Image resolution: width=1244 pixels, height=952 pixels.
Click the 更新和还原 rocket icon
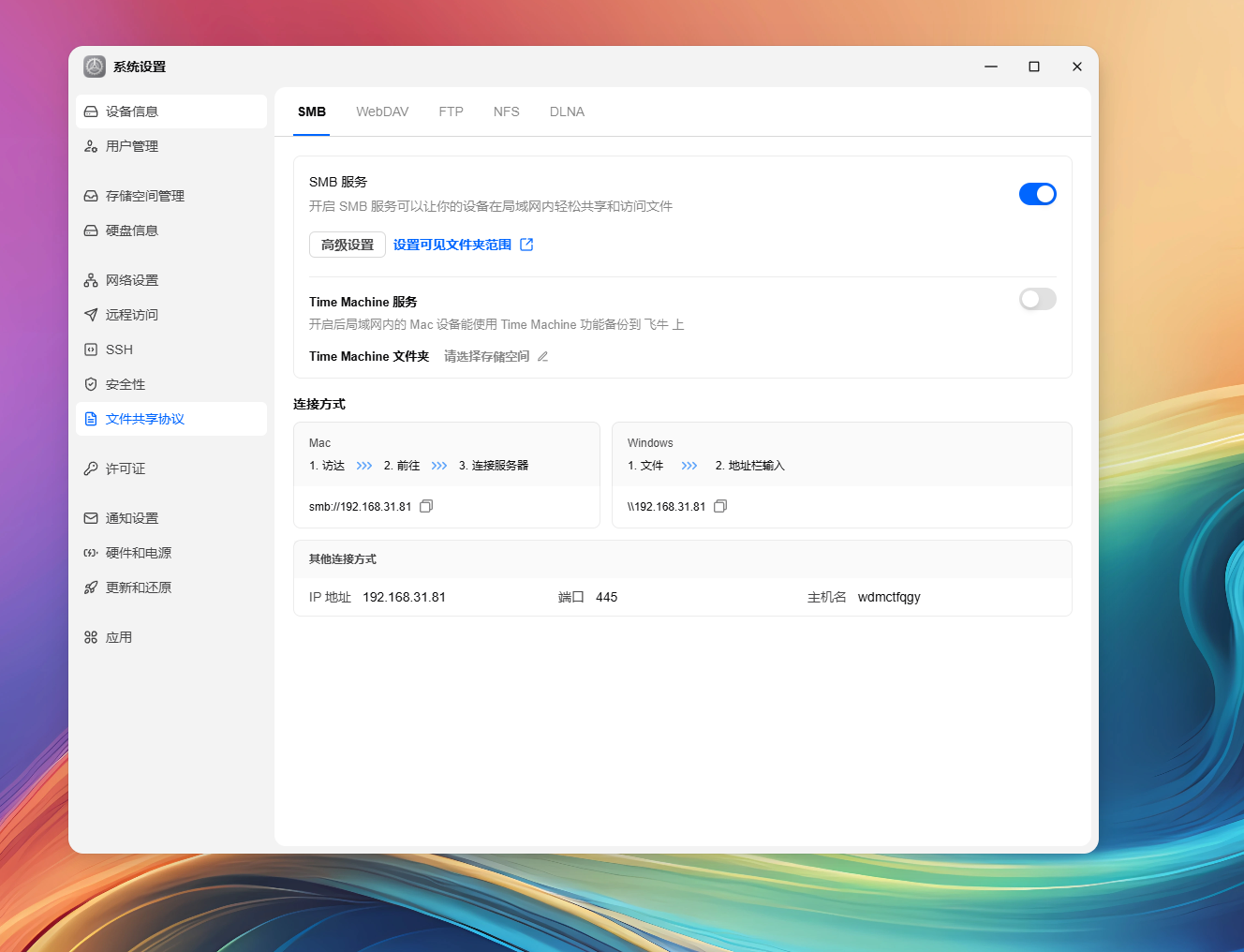pos(91,588)
